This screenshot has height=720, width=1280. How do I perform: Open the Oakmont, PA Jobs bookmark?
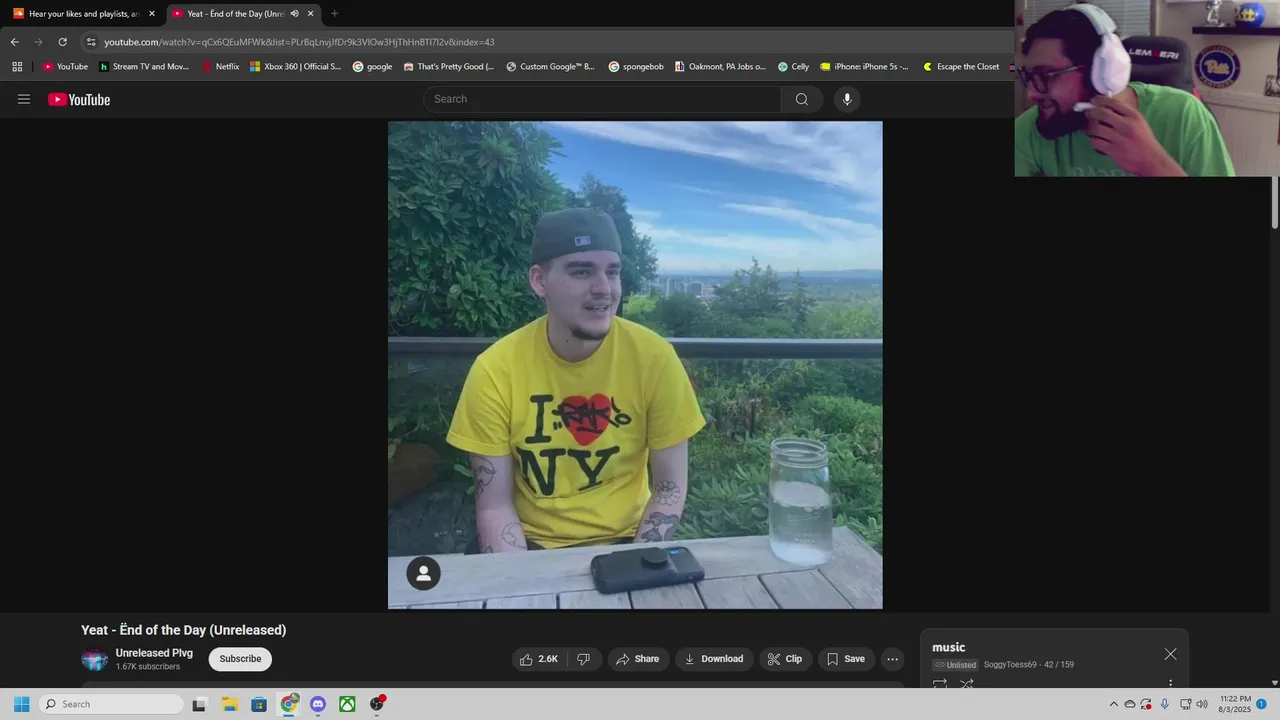(720, 67)
